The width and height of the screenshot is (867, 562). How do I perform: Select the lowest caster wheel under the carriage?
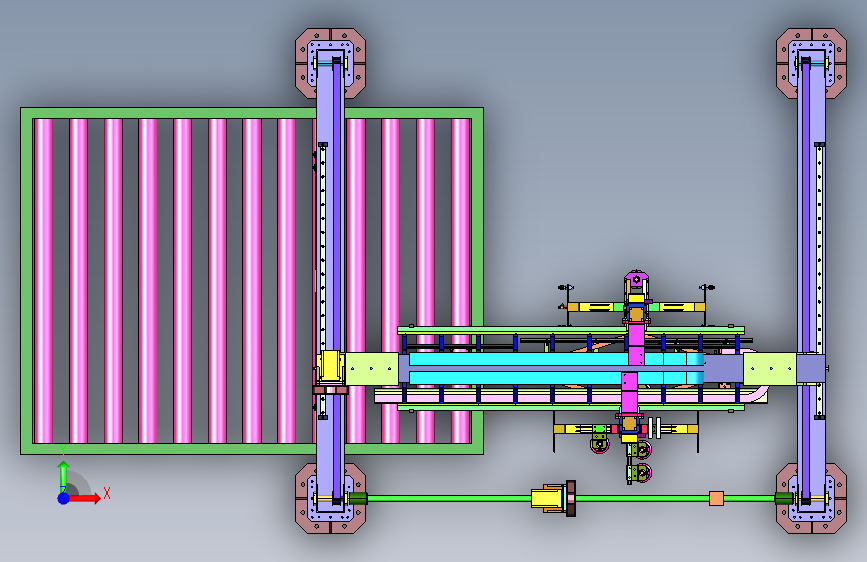tap(640, 473)
